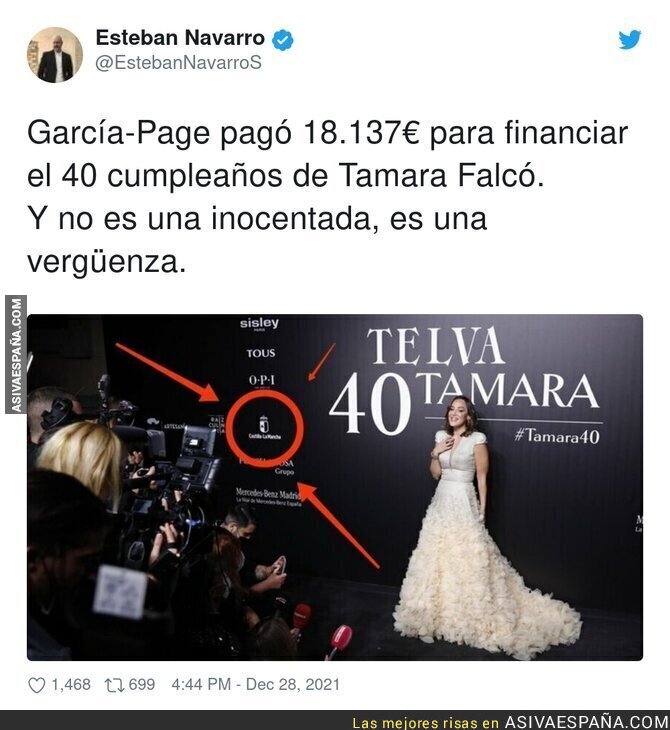The image size is (670, 730).
Task: Click the retweet arrows icon
Action: pyautogui.click(x=114, y=685)
